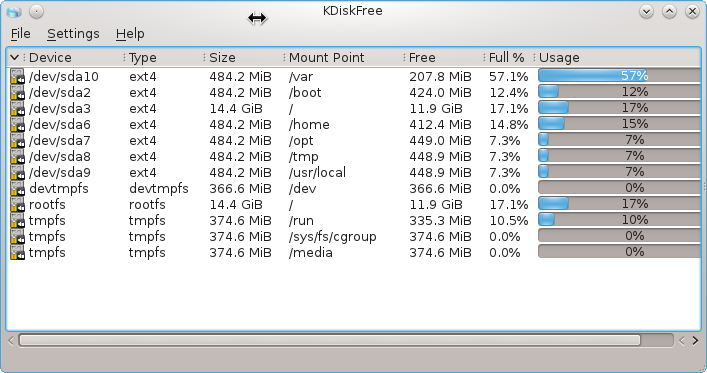The width and height of the screenshot is (707, 373).
Task: Click the /sys/fs/cgroup mount point cell
Action: (x=333, y=237)
